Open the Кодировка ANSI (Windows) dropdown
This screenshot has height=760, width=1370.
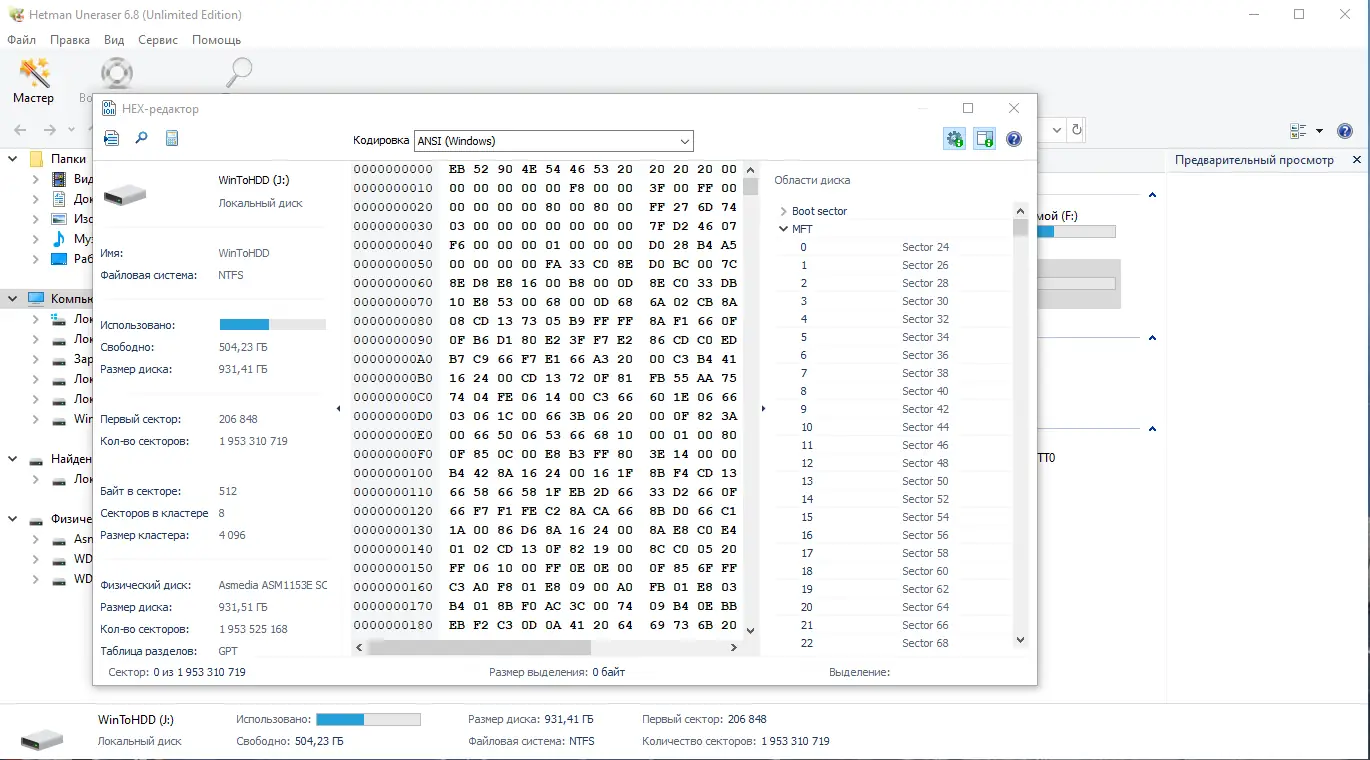(x=554, y=141)
